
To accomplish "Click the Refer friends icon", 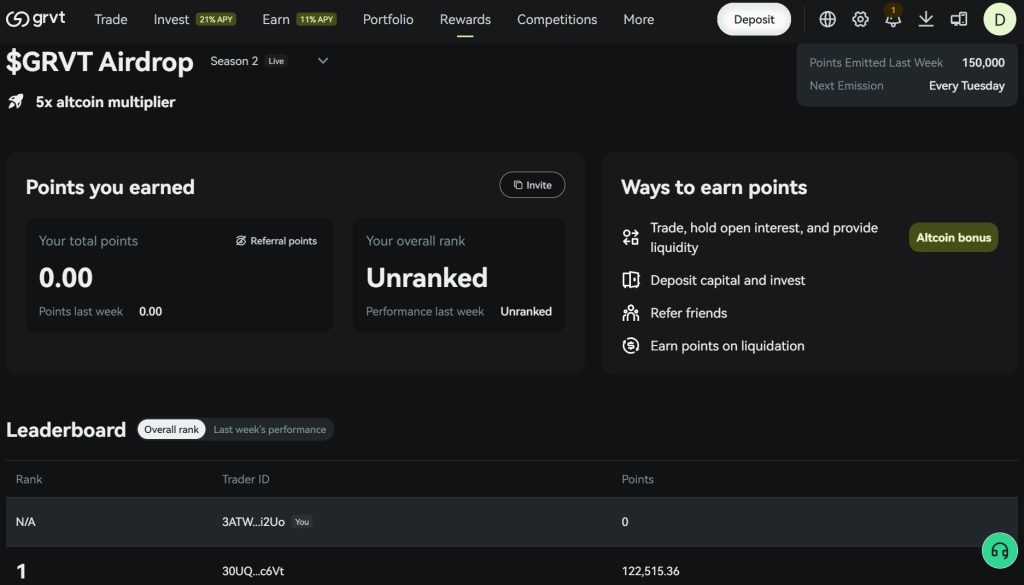I will (x=630, y=313).
